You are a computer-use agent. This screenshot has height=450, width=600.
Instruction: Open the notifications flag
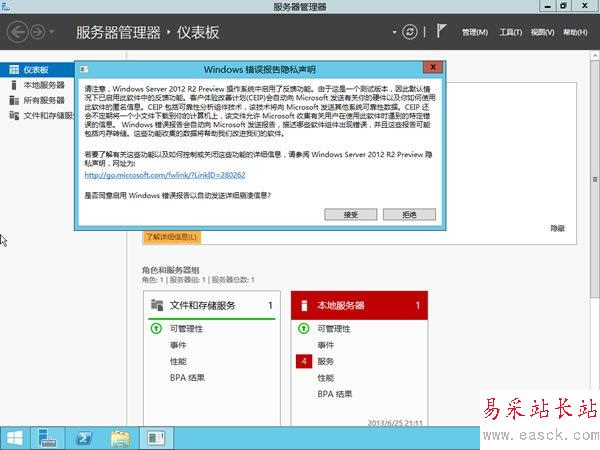pyautogui.click(x=441, y=31)
